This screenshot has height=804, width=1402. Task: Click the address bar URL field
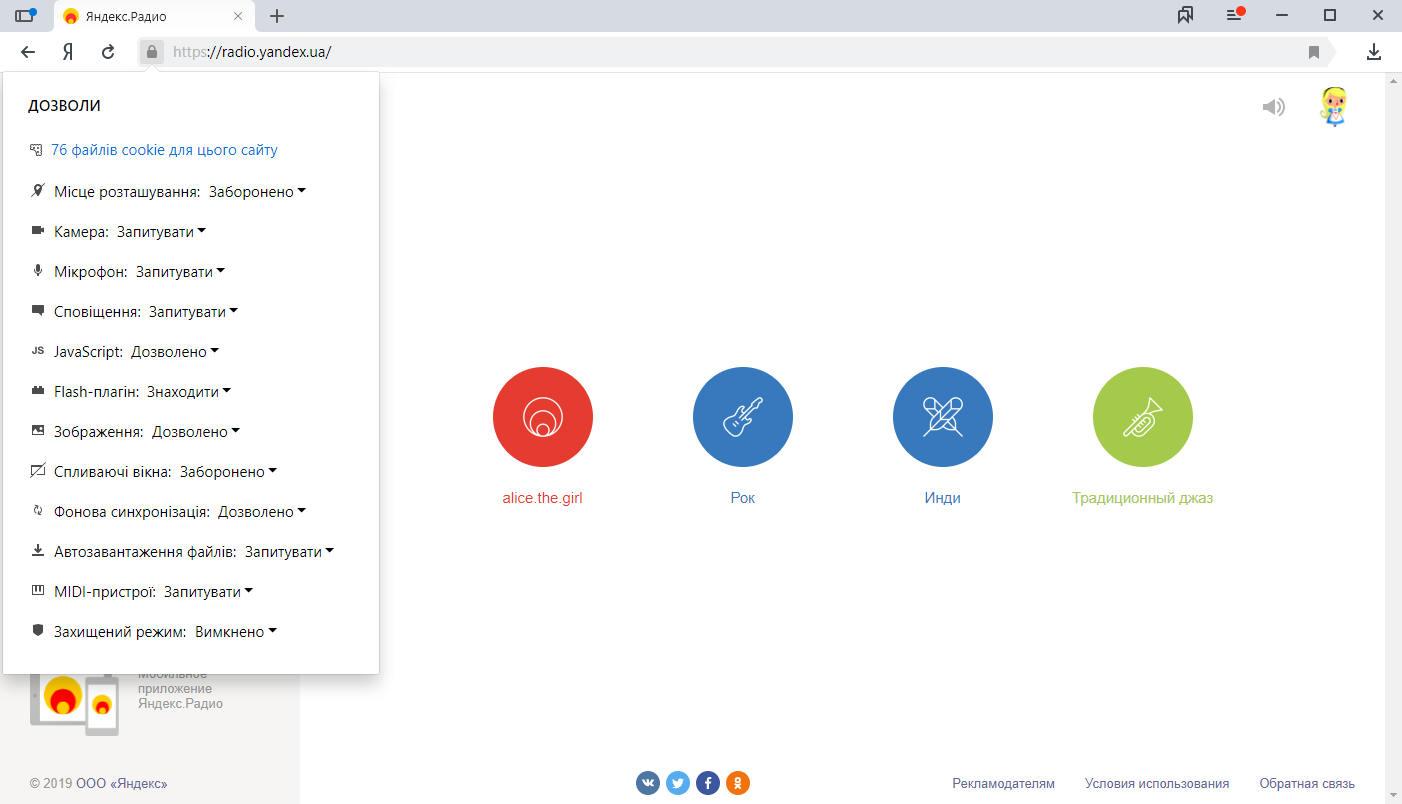pos(735,52)
